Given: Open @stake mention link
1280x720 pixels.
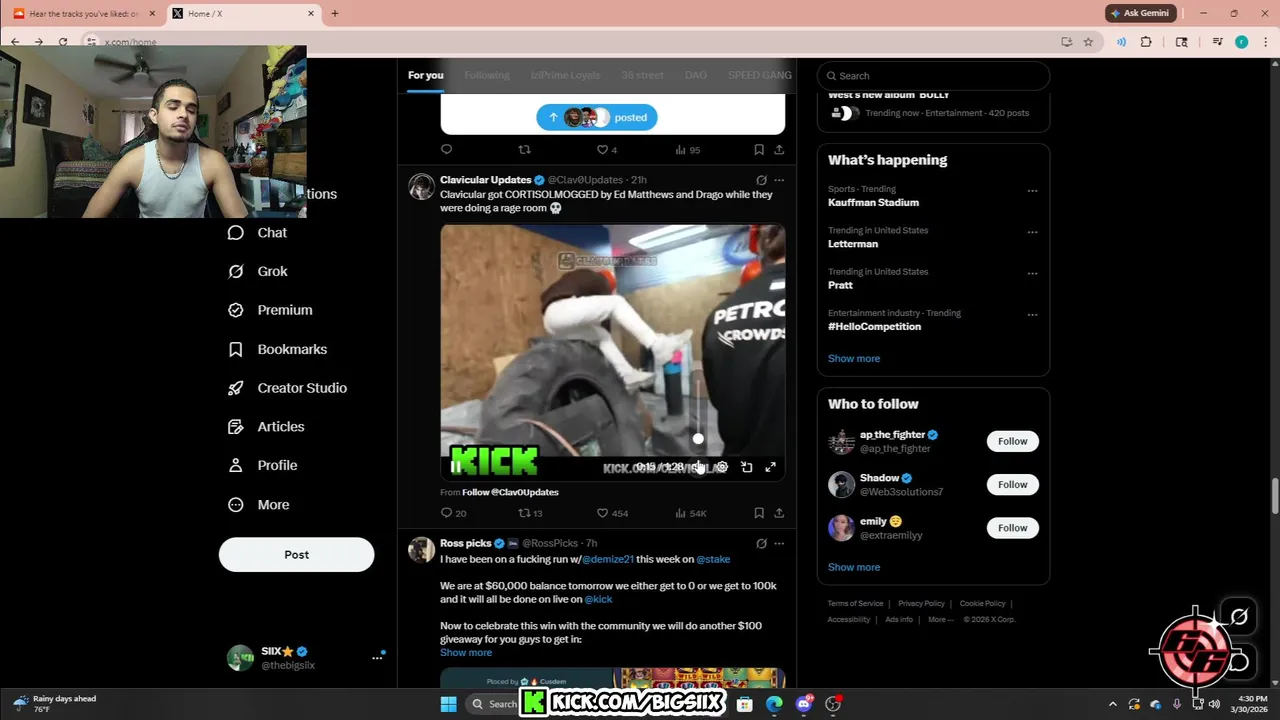Looking at the screenshot, I should coord(713,559).
